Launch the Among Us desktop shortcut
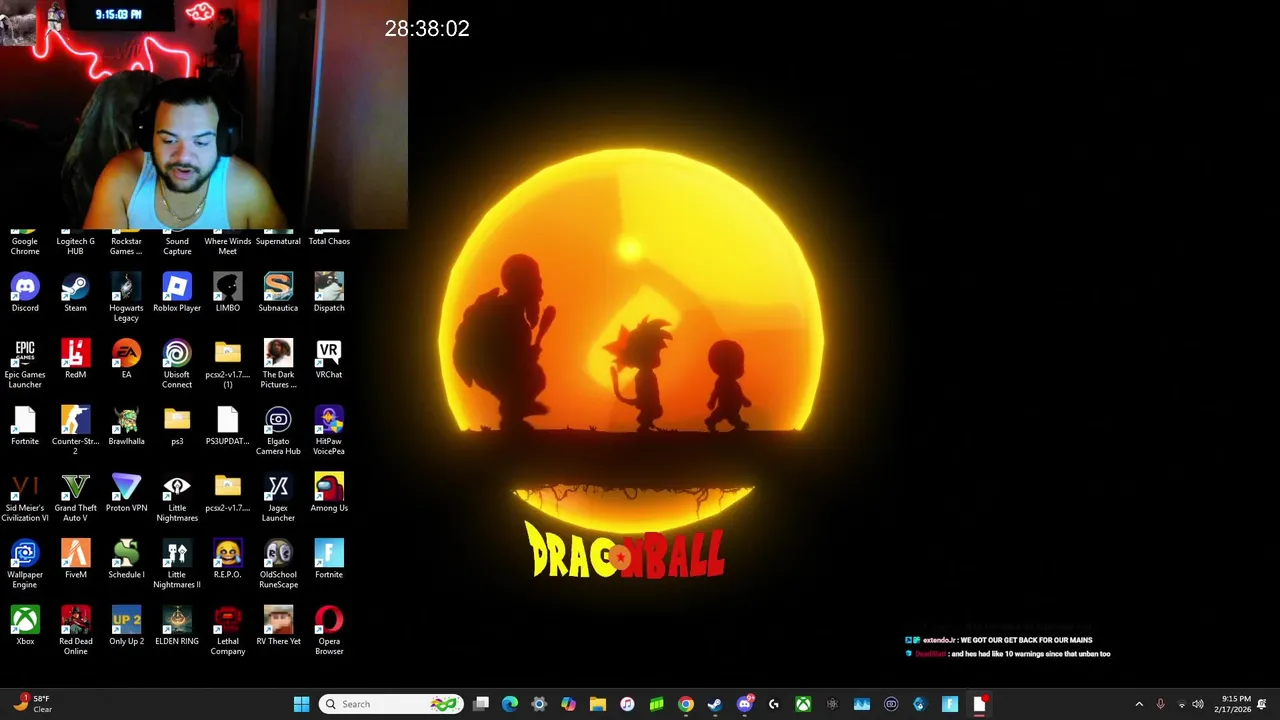 [x=329, y=494]
